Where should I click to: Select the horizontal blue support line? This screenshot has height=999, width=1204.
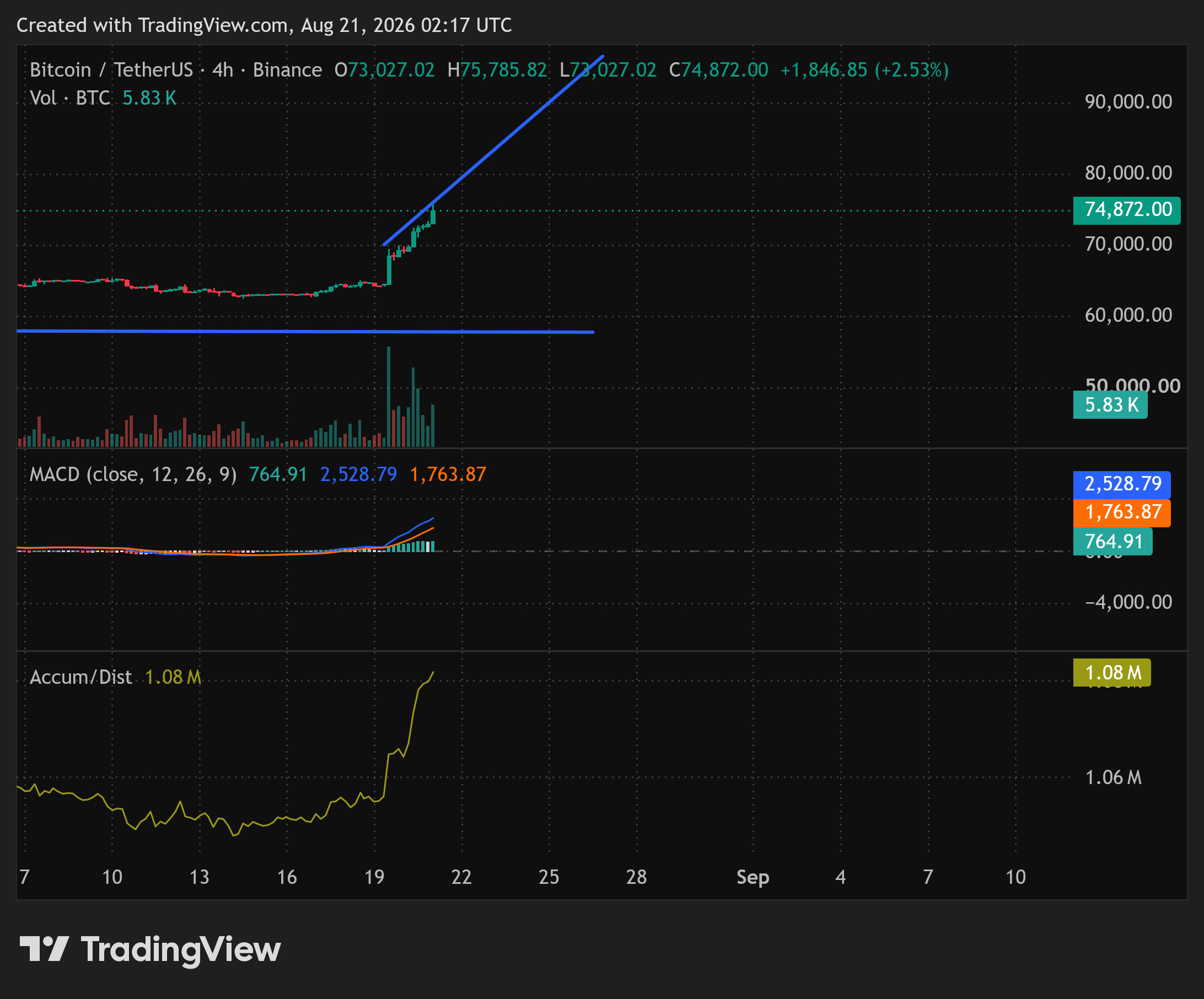[305, 331]
